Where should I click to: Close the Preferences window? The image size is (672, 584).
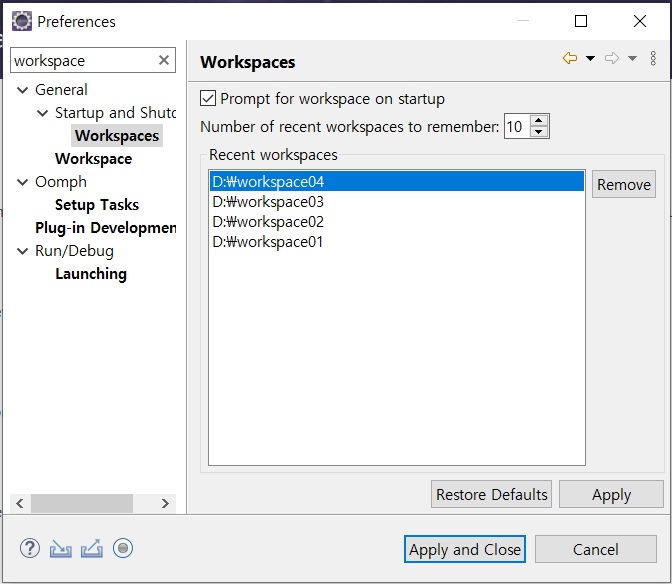pos(640,21)
